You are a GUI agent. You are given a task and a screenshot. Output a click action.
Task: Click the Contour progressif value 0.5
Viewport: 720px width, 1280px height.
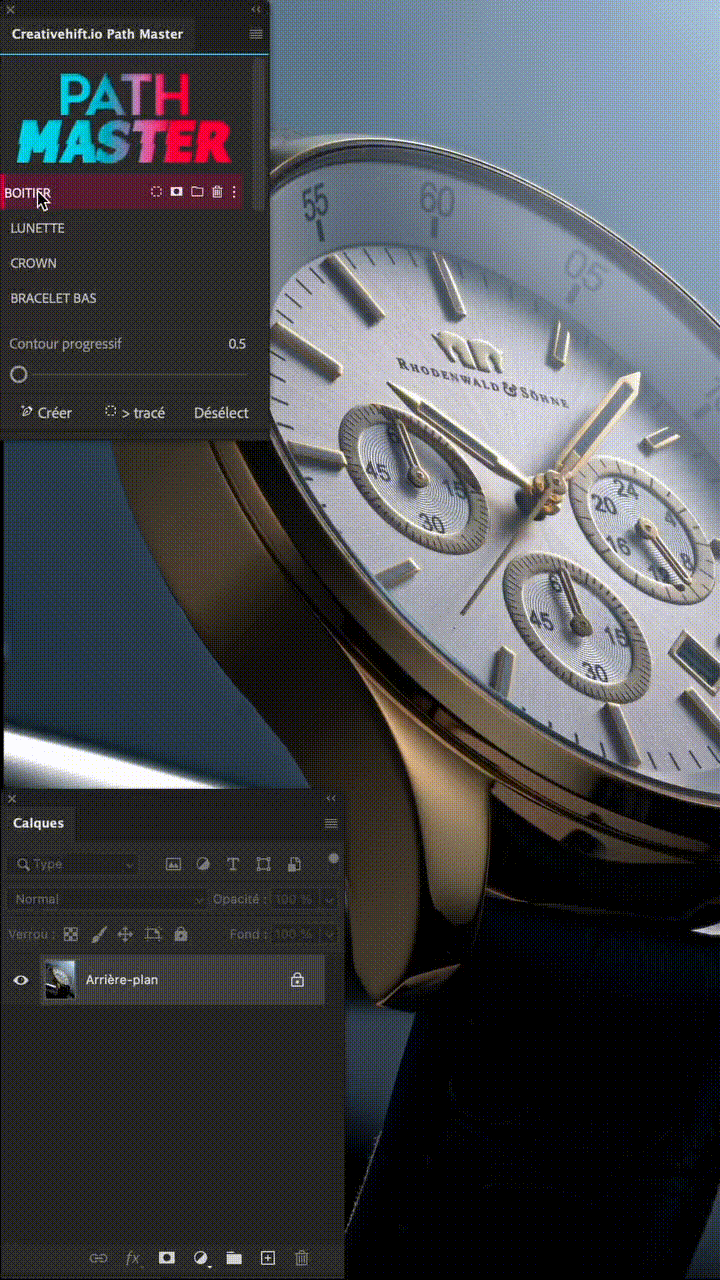237,344
